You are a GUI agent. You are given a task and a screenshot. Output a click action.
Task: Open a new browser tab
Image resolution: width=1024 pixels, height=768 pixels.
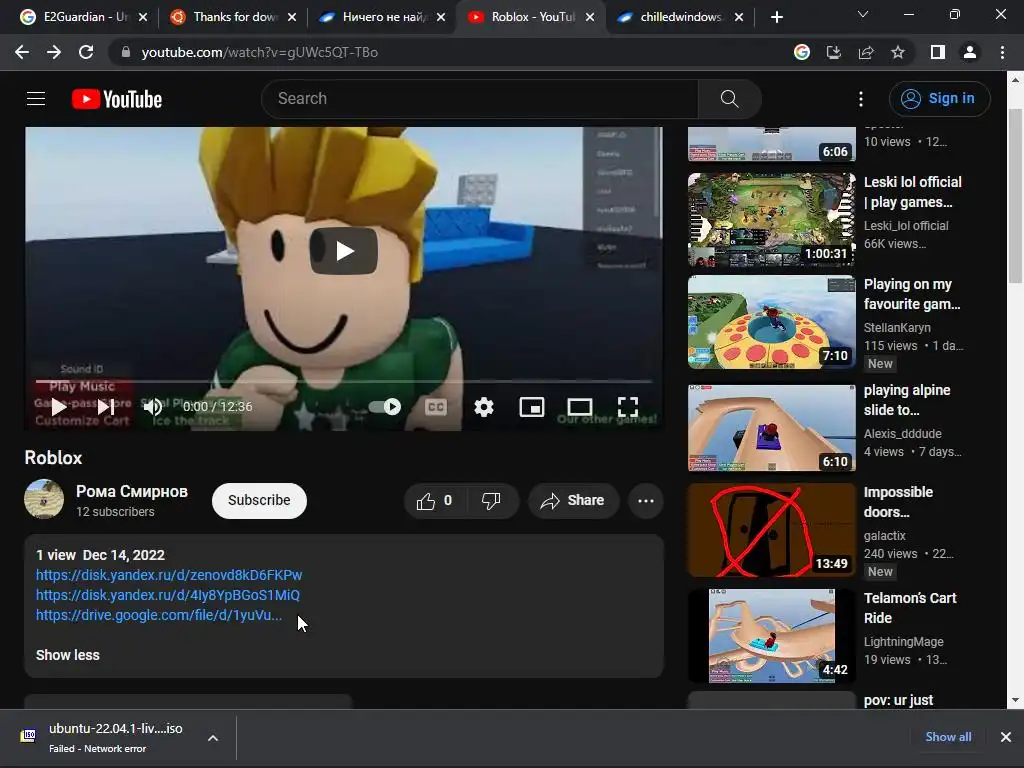pyautogui.click(x=776, y=17)
